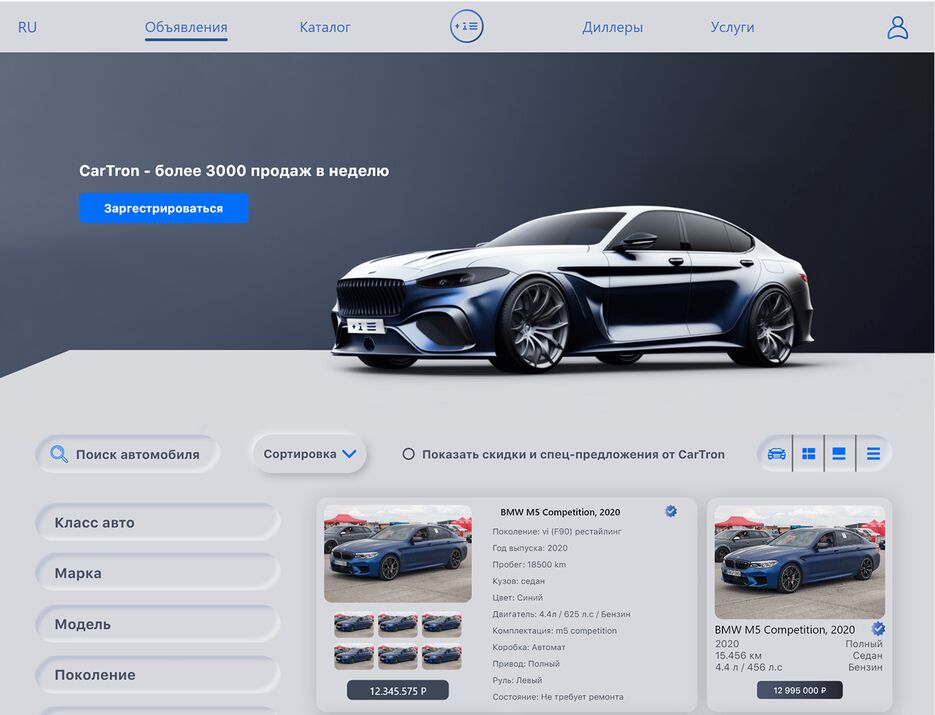Switch to the four-tile grid view
This screenshot has height=715, width=935.
(809, 454)
